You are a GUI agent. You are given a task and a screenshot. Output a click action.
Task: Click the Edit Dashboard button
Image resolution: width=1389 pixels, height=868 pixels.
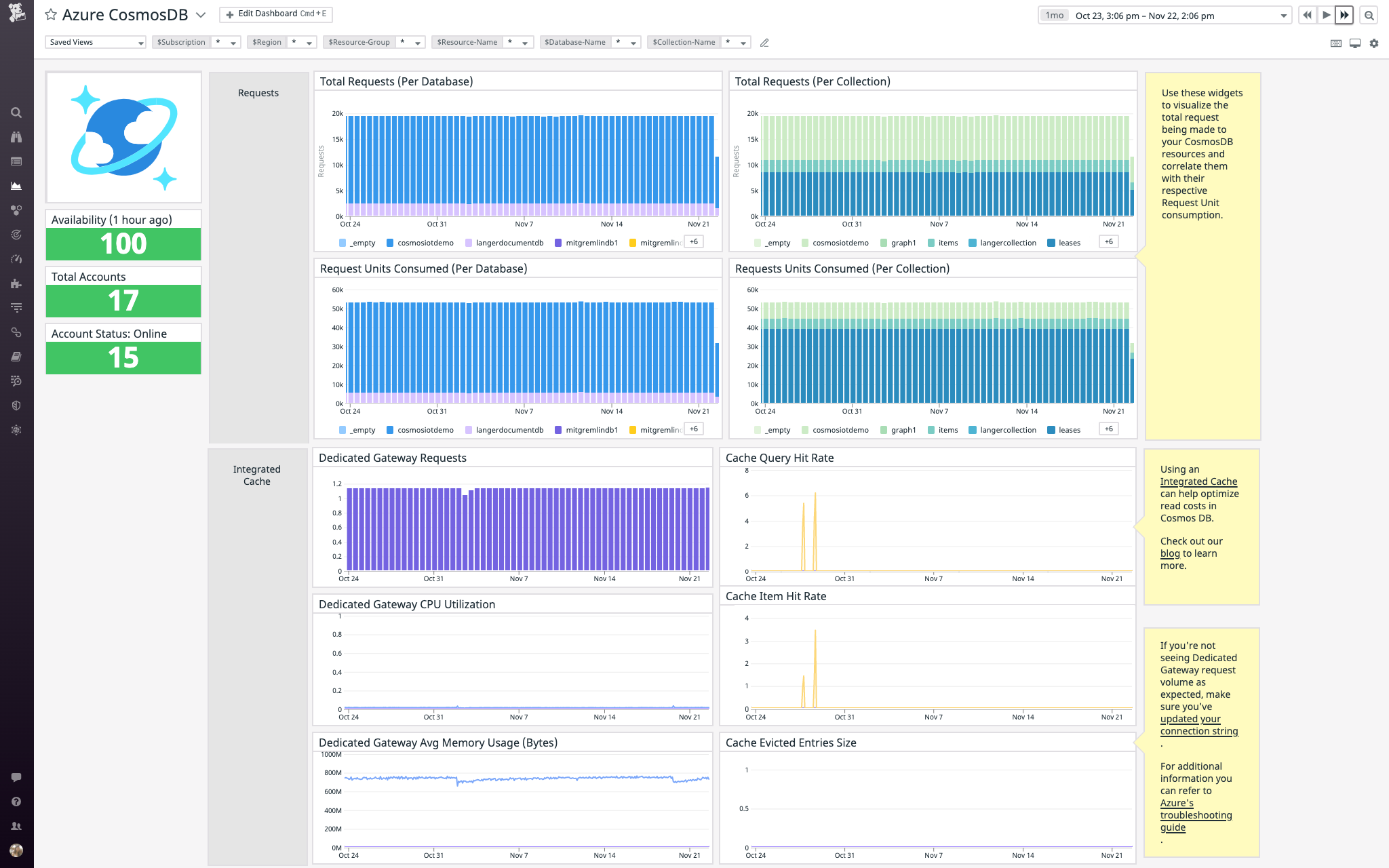275,13
